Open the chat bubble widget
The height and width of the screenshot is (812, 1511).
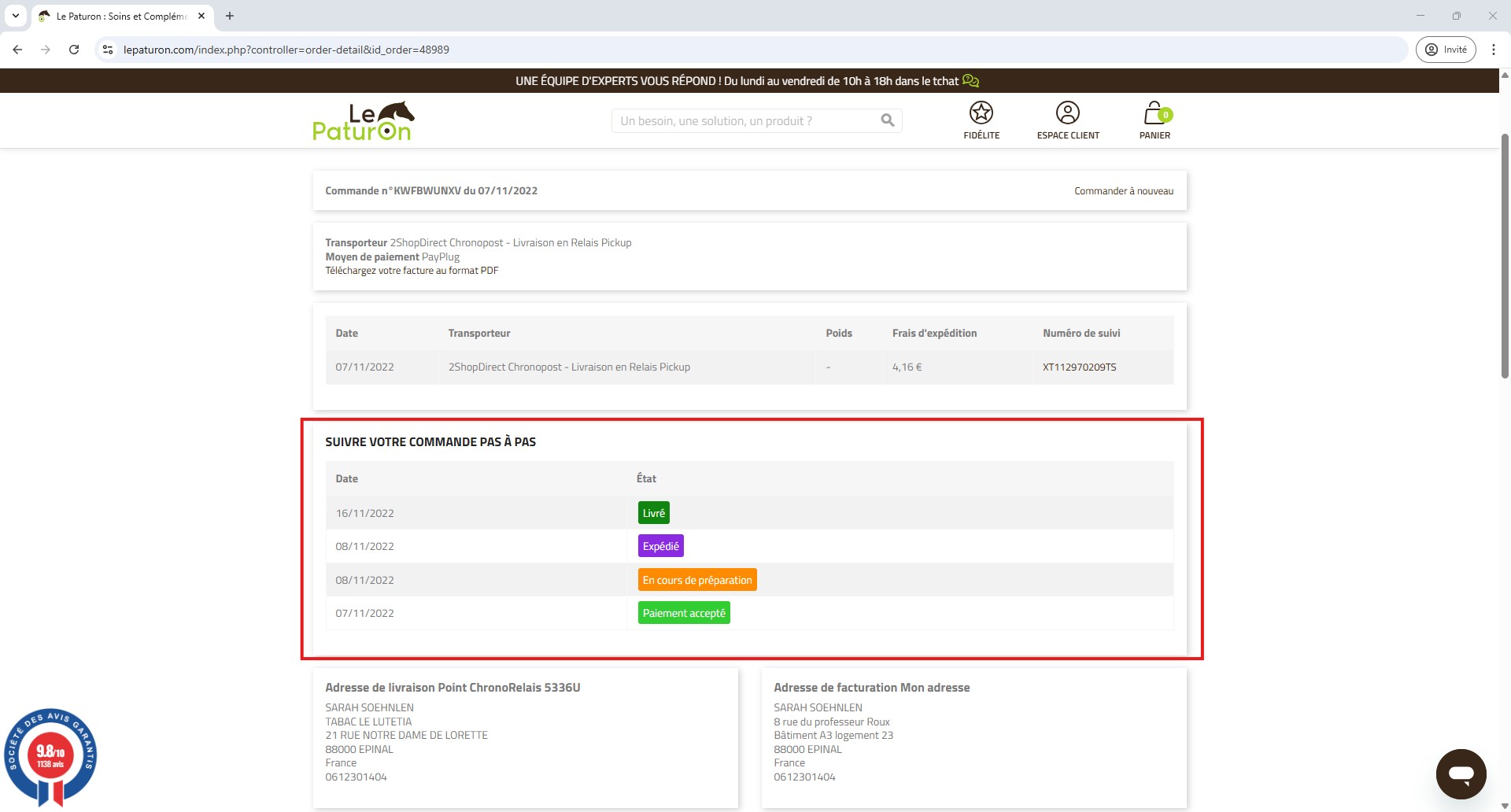click(x=1461, y=773)
